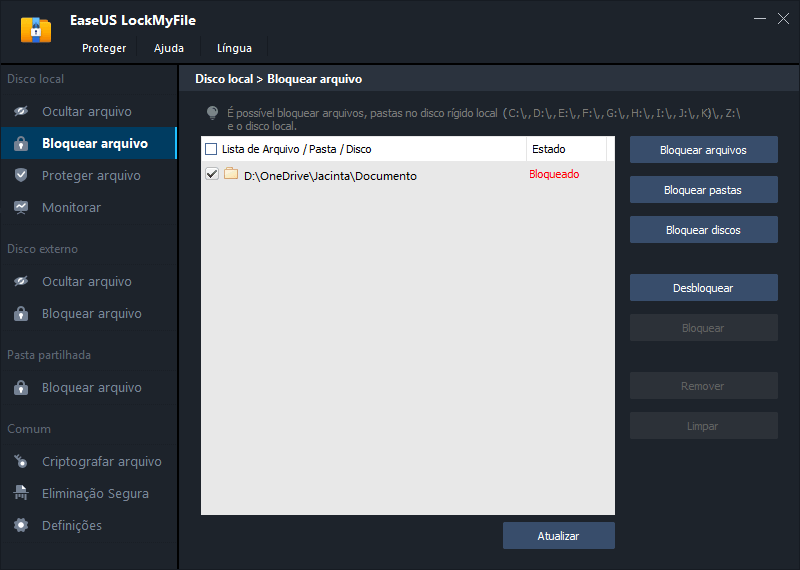This screenshot has height=570, width=800.
Task: Uncheck the D:\OneDrive\Jacinta\Documento row checkbox
Action: click(x=212, y=174)
